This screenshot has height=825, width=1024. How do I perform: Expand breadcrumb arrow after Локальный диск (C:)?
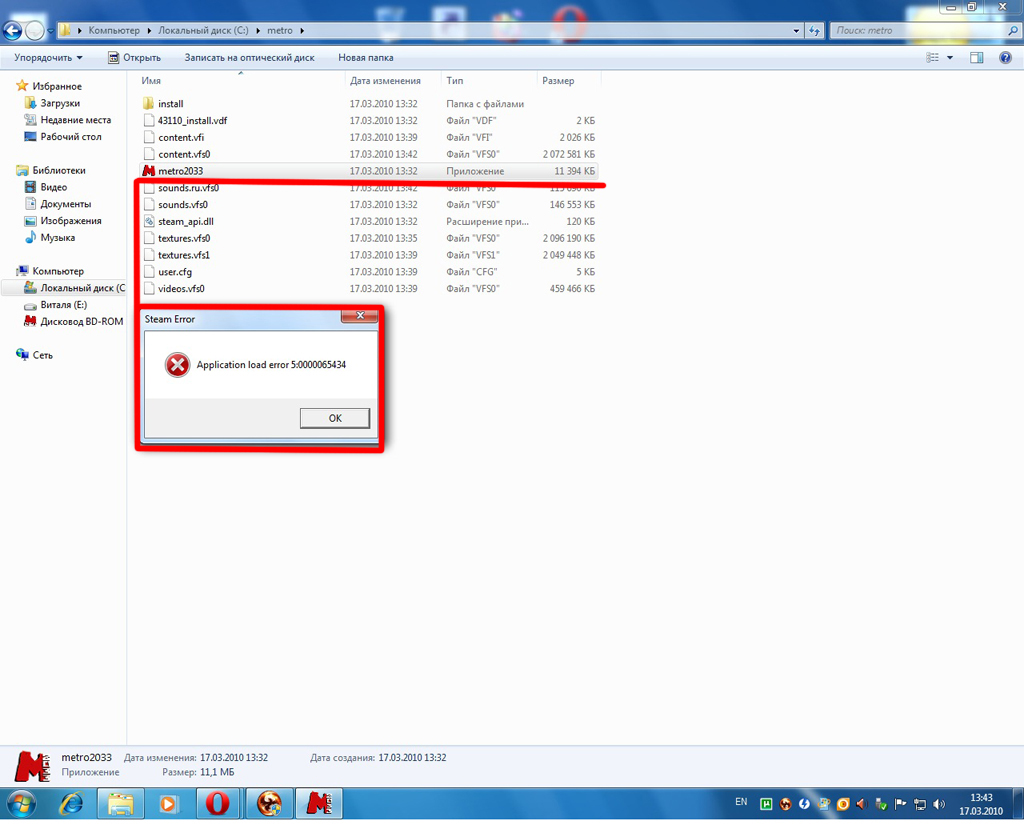(x=257, y=31)
